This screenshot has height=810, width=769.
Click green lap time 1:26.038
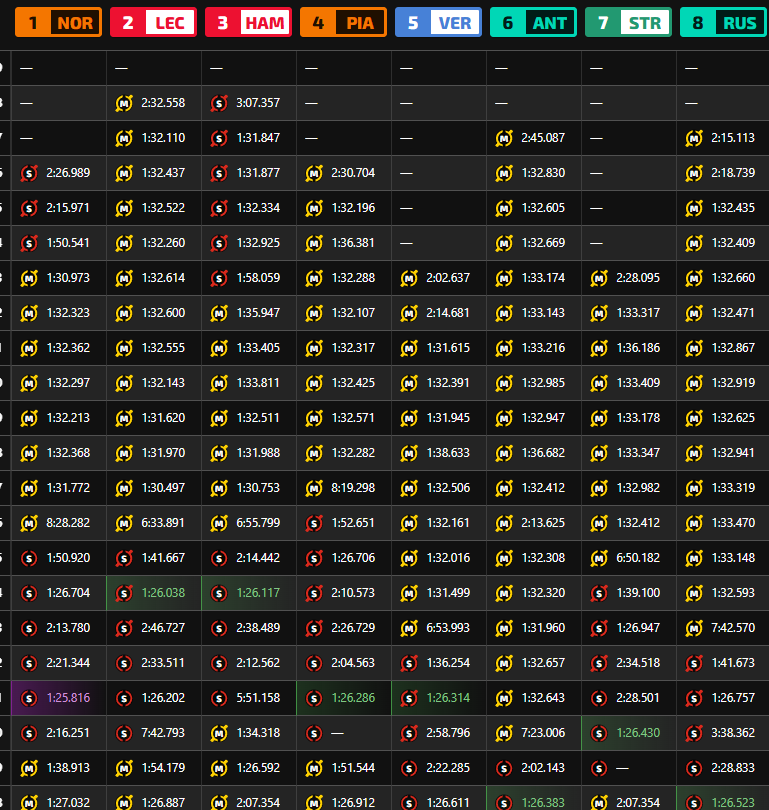point(163,593)
